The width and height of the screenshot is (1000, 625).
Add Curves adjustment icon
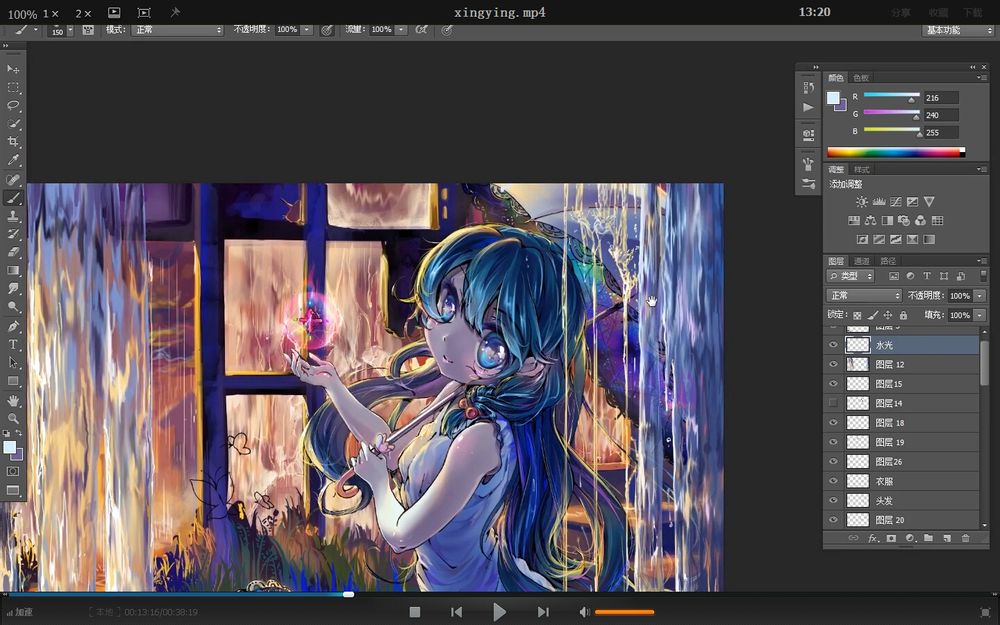point(895,202)
